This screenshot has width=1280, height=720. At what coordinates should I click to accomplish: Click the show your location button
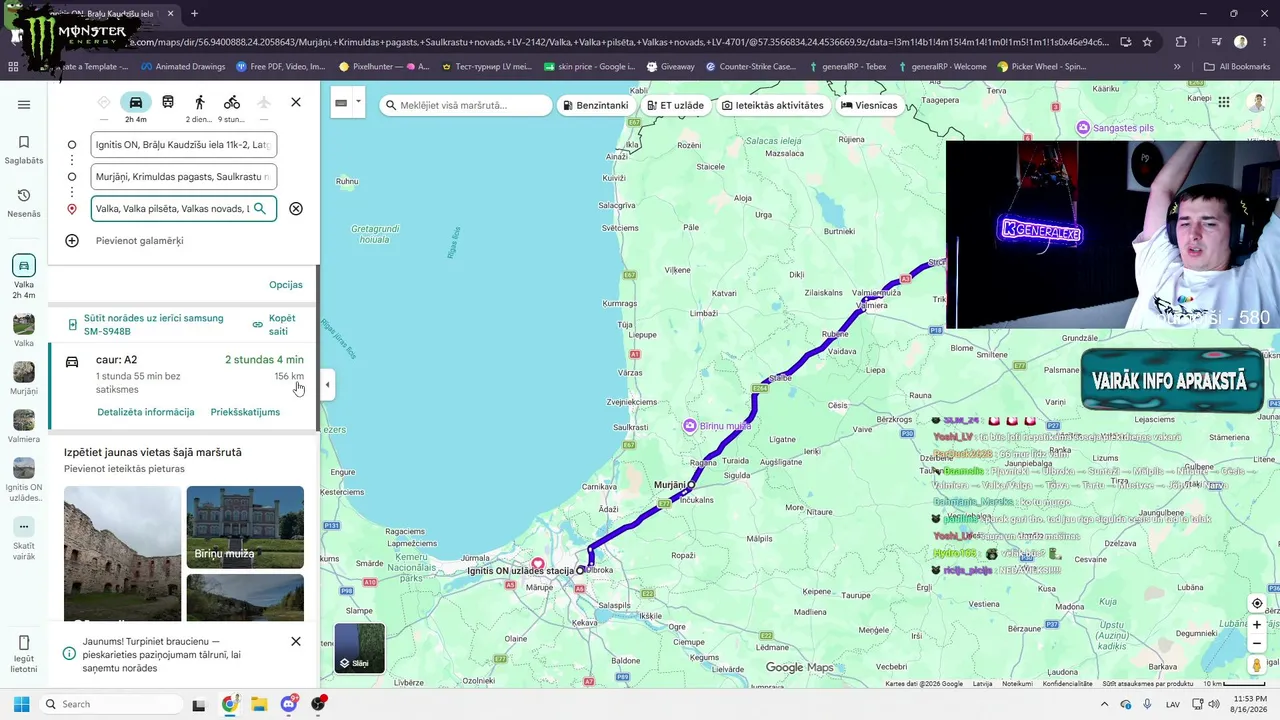(1257, 603)
